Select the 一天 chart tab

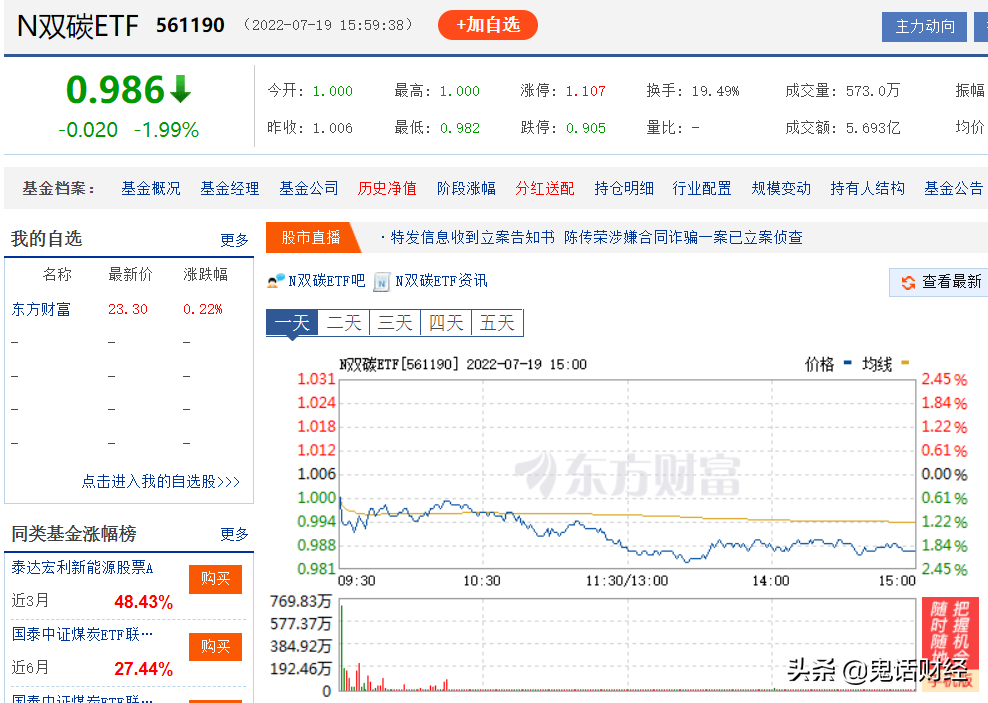click(x=292, y=323)
